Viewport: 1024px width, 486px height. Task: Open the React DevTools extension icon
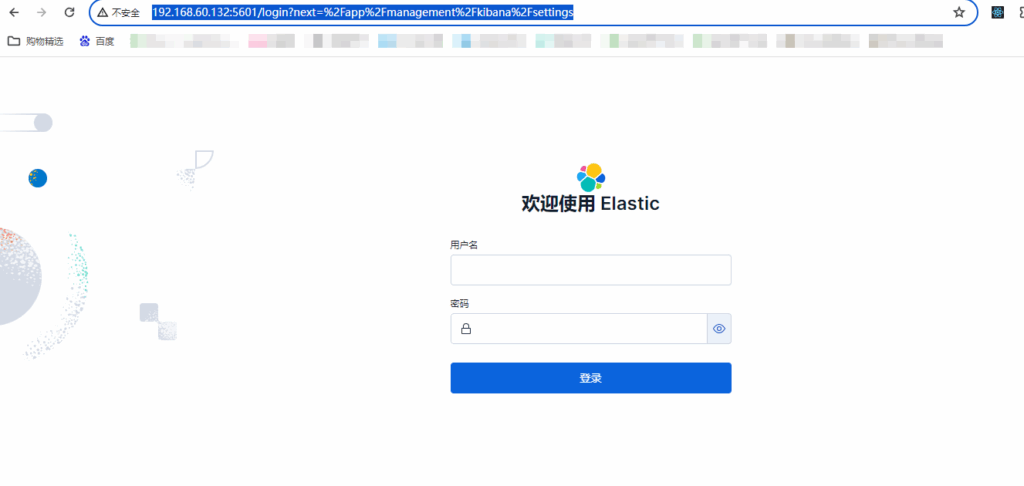[997, 12]
